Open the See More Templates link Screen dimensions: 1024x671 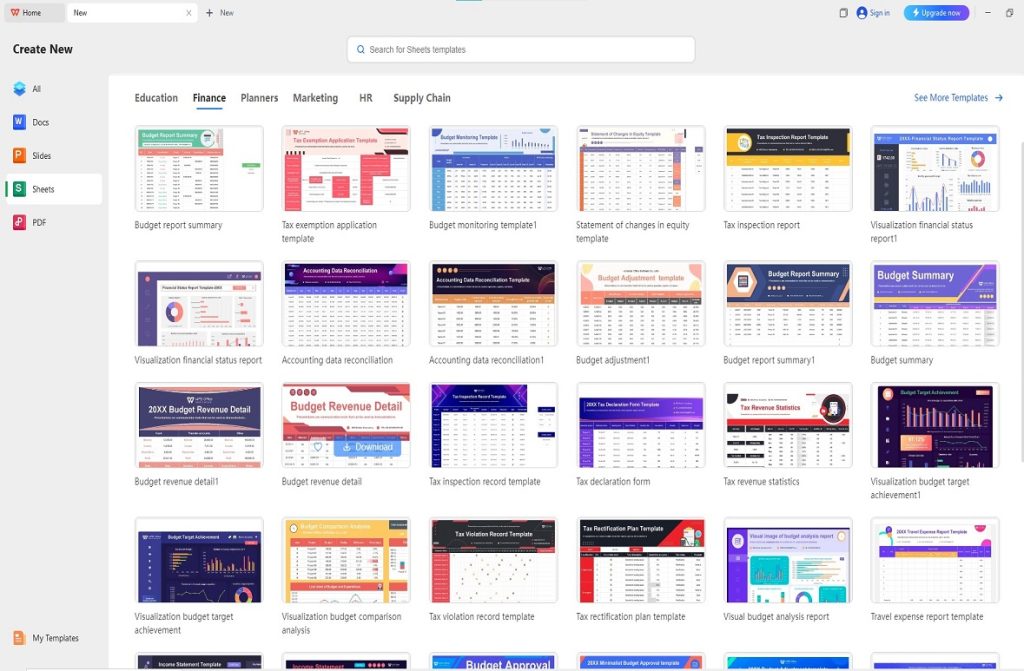tap(958, 98)
